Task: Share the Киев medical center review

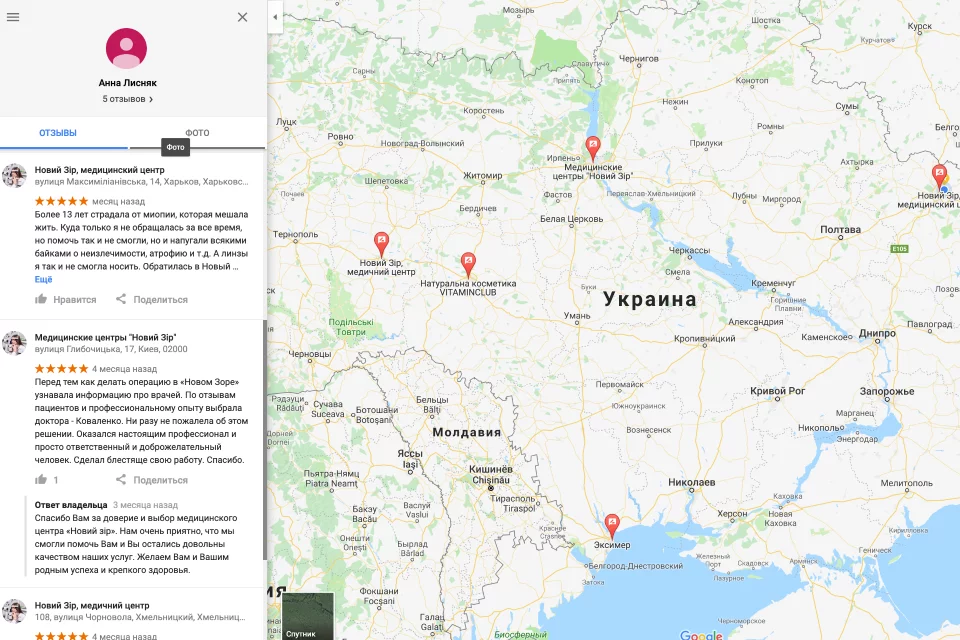Action: click(x=152, y=480)
